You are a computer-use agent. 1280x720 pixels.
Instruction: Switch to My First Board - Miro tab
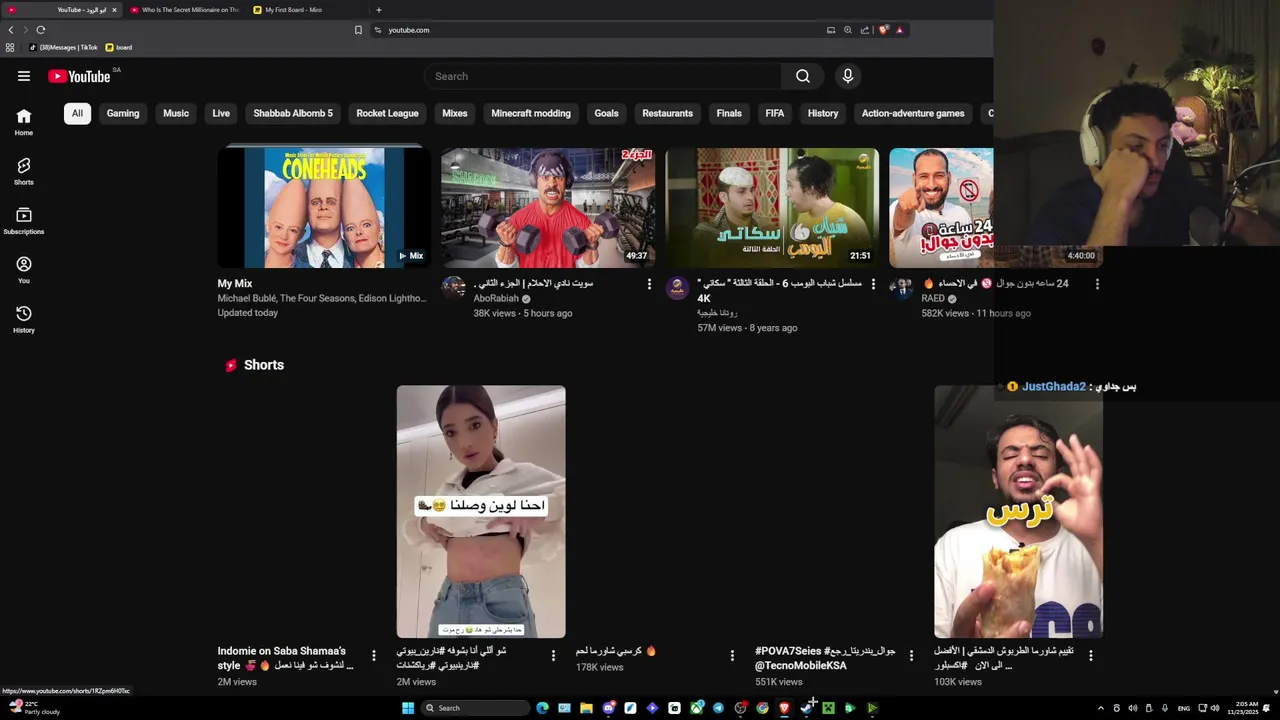(x=308, y=10)
